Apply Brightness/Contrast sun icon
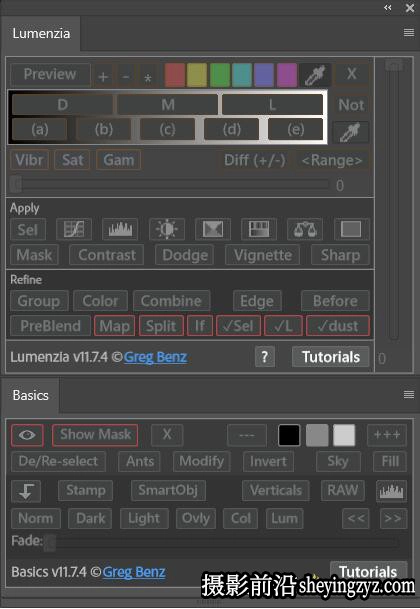 pos(167,230)
